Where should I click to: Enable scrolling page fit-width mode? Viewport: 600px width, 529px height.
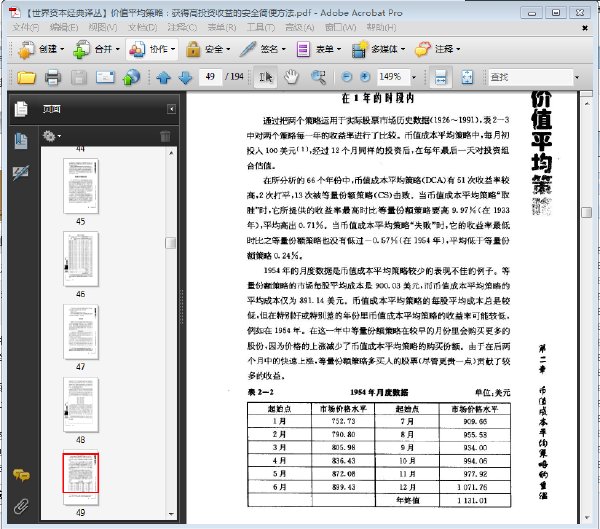point(441,77)
